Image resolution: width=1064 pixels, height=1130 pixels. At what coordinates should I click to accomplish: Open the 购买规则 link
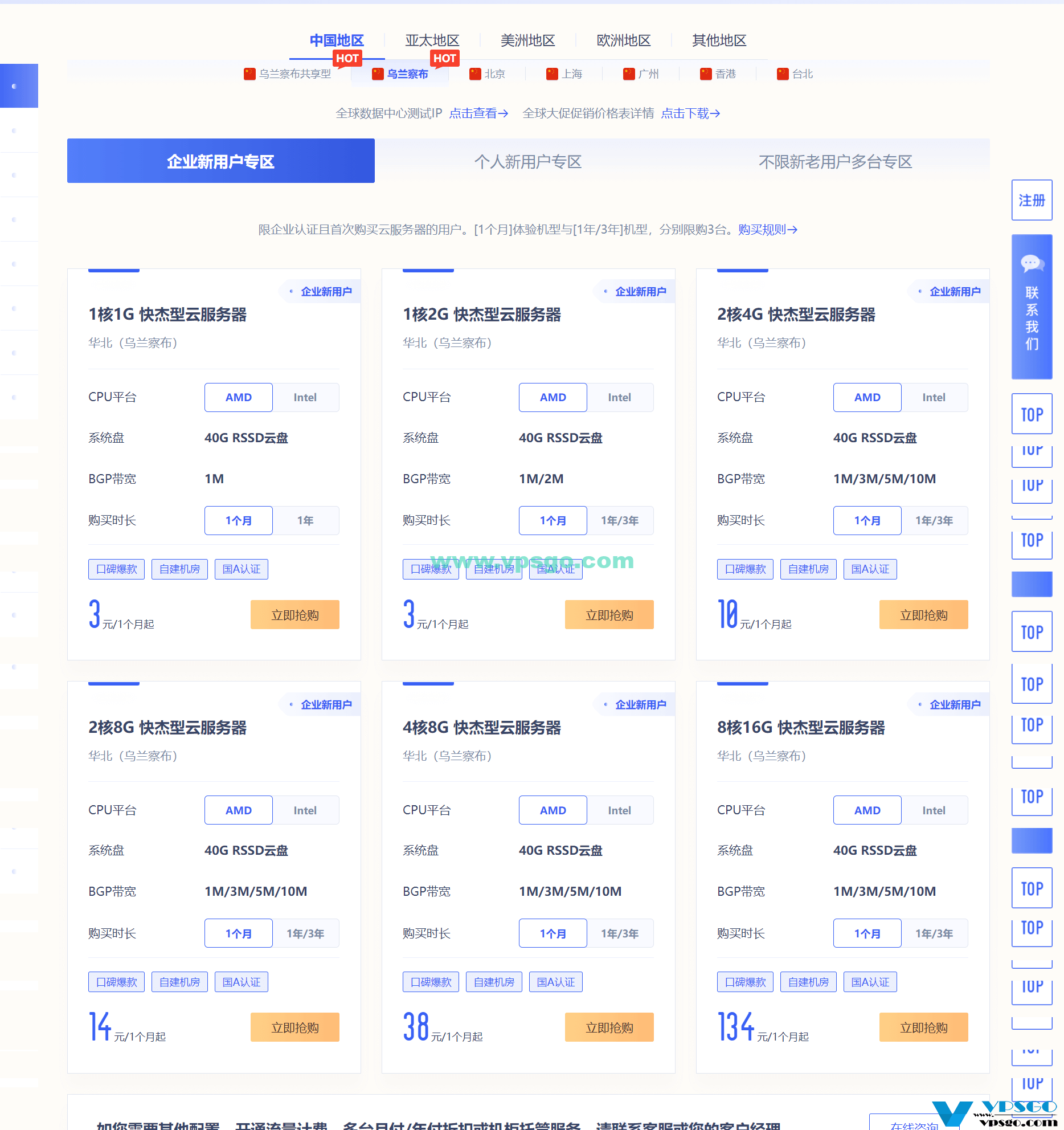point(768,230)
